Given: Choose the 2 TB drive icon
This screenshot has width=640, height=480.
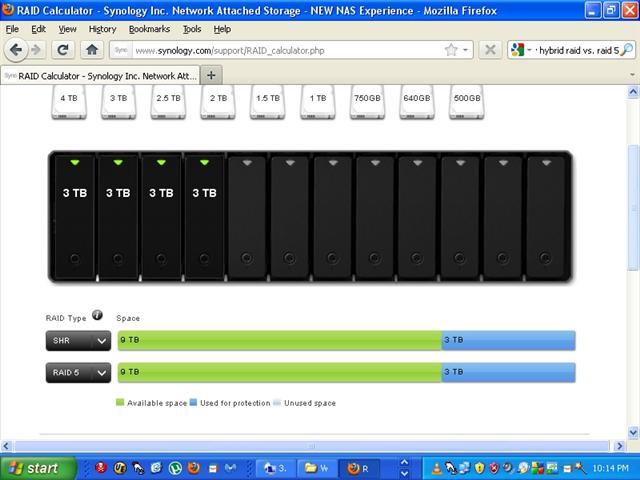Looking at the screenshot, I should [x=218, y=102].
